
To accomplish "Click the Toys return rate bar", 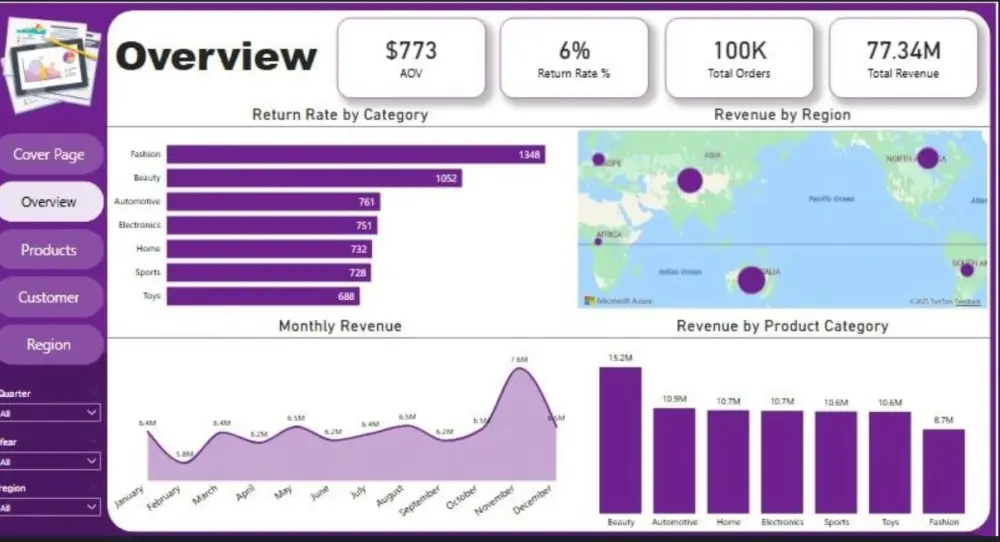I will click(x=263, y=296).
